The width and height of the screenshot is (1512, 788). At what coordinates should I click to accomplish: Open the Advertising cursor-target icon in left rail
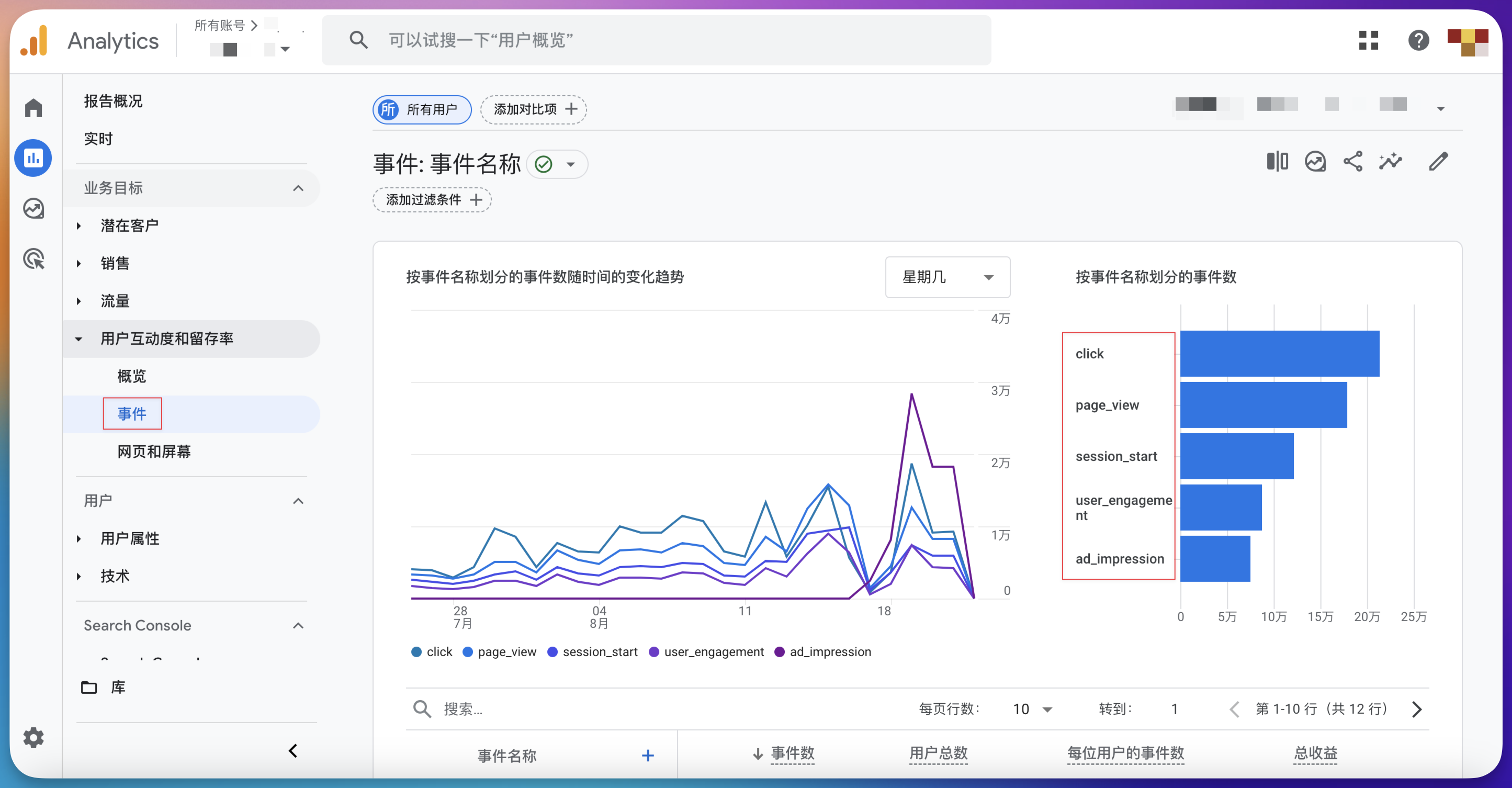click(33, 259)
